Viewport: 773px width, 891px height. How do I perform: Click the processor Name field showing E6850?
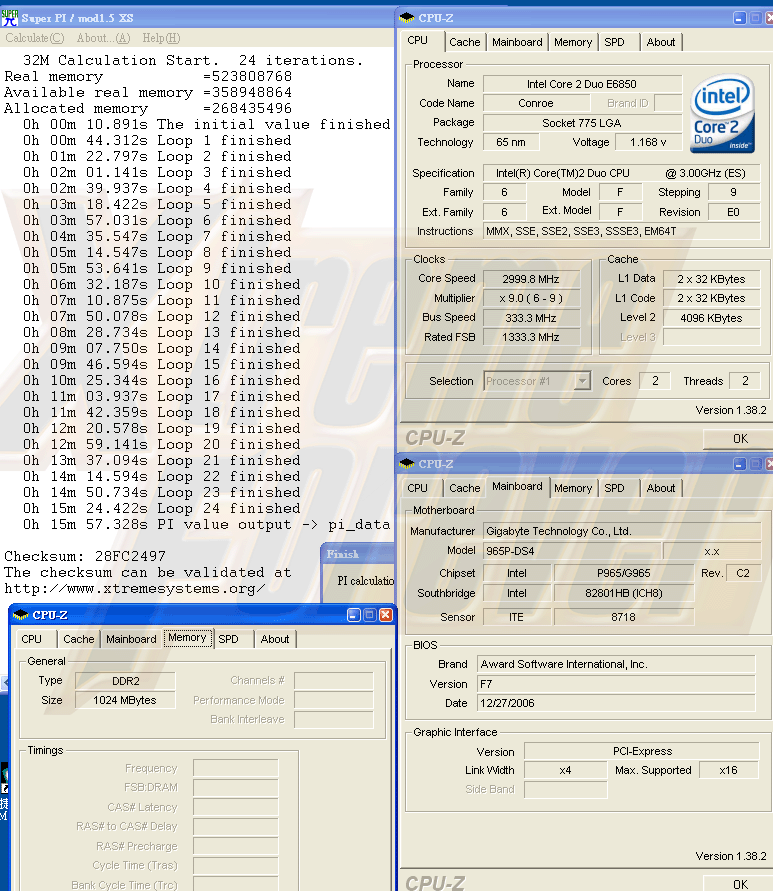tap(581, 84)
